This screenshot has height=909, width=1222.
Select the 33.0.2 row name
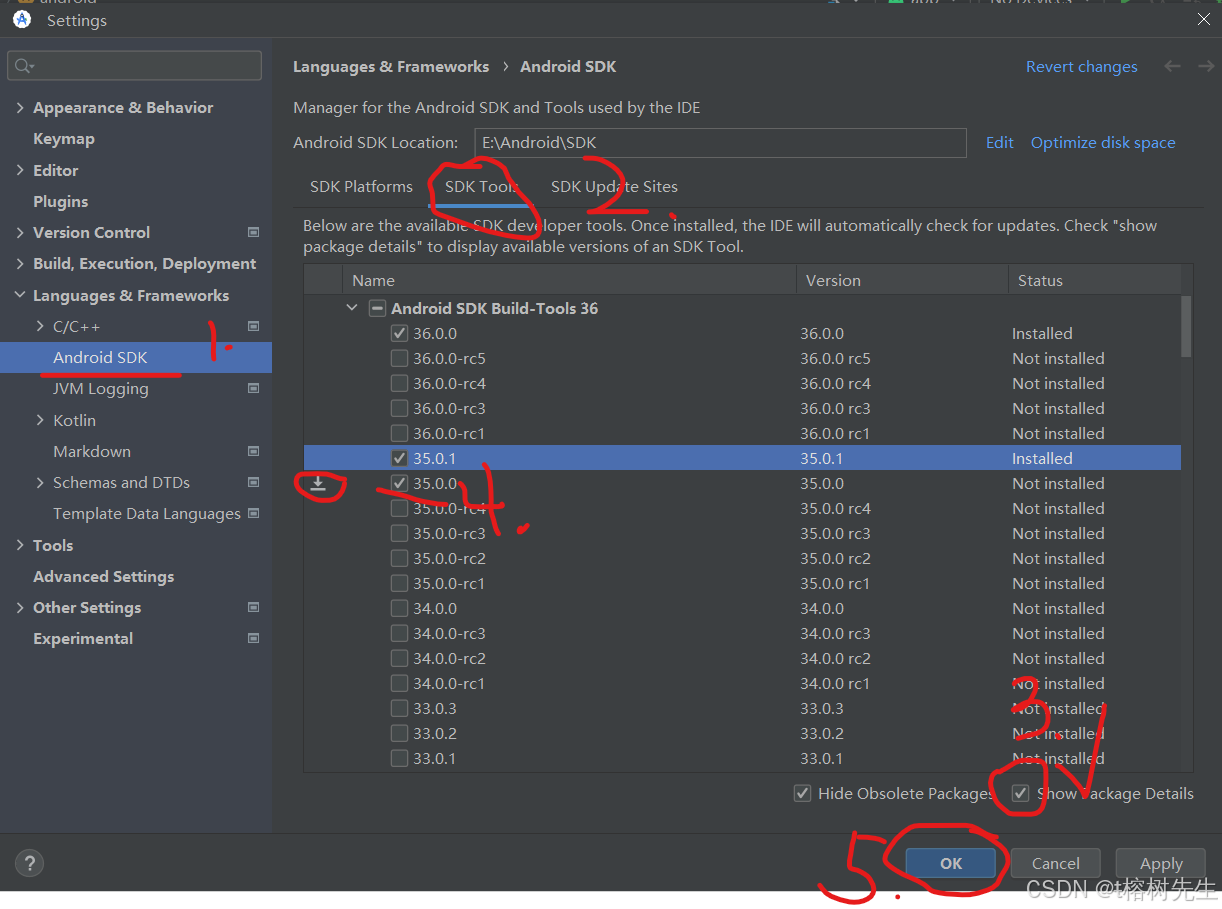point(435,733)
